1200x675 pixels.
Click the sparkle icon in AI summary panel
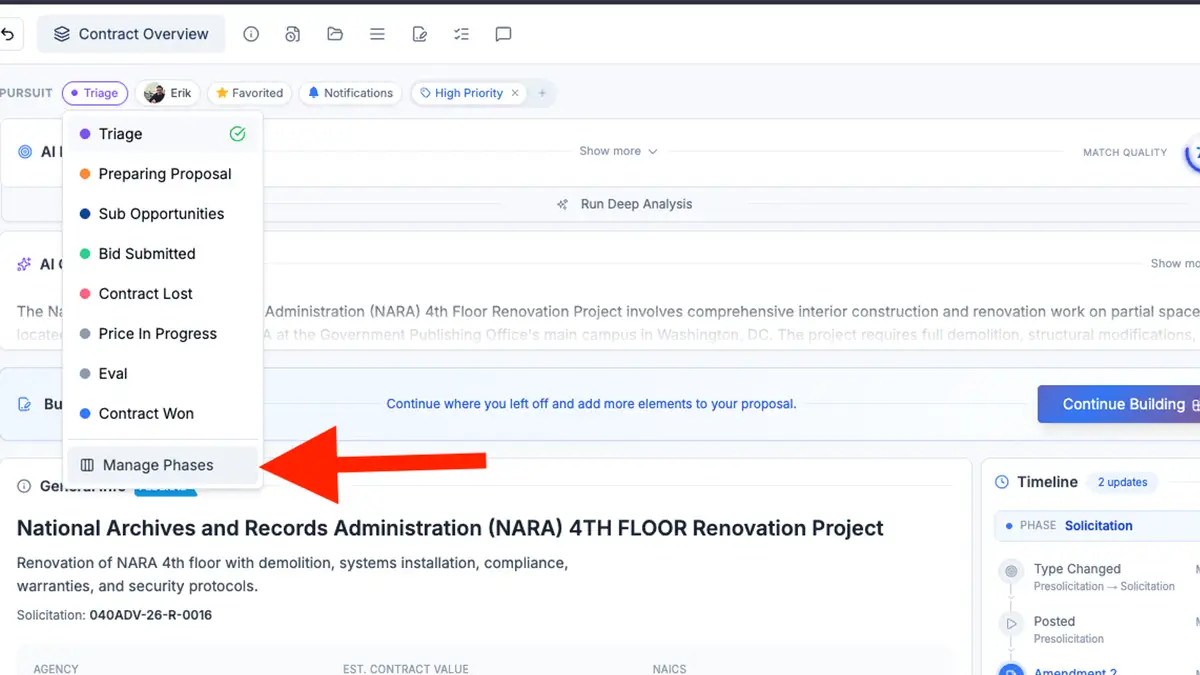tap(24, 264)
